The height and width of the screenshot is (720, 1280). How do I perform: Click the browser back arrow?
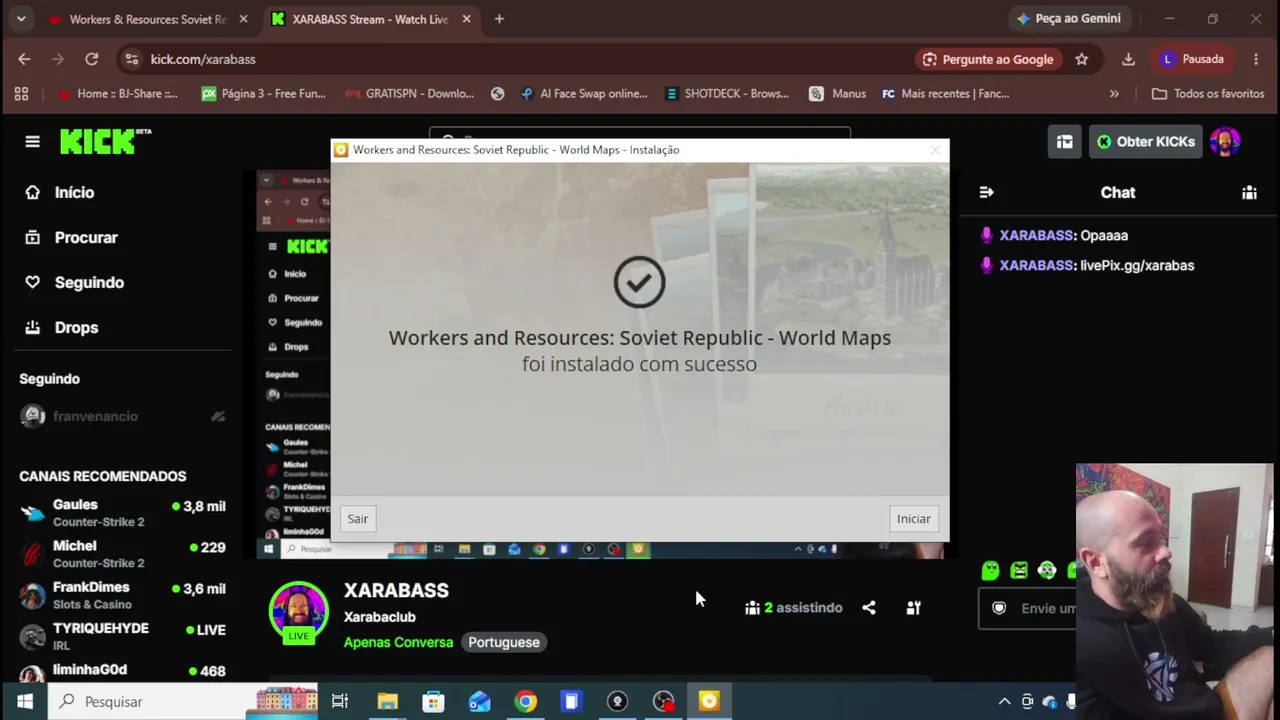(24, 59)
